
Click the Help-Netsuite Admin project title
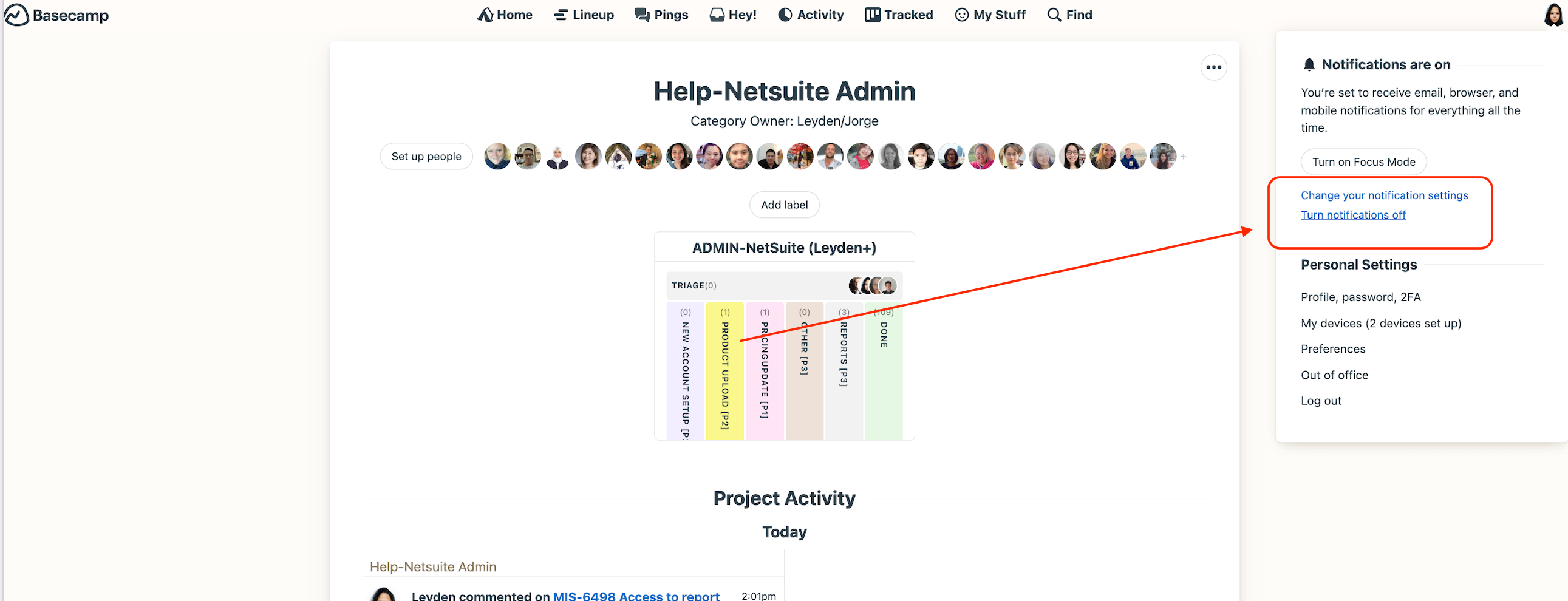pyautogui.click(x=784, y=91)
